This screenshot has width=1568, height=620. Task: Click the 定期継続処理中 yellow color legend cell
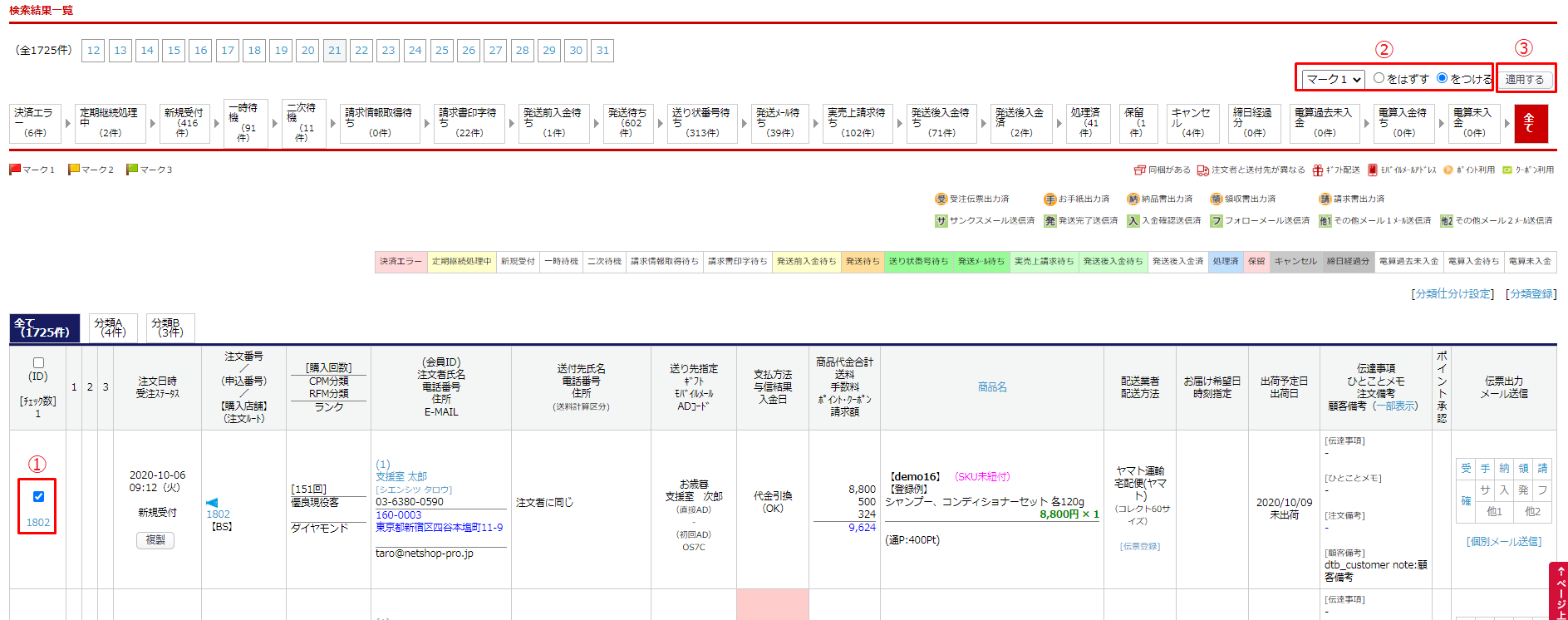coord(462,262)
